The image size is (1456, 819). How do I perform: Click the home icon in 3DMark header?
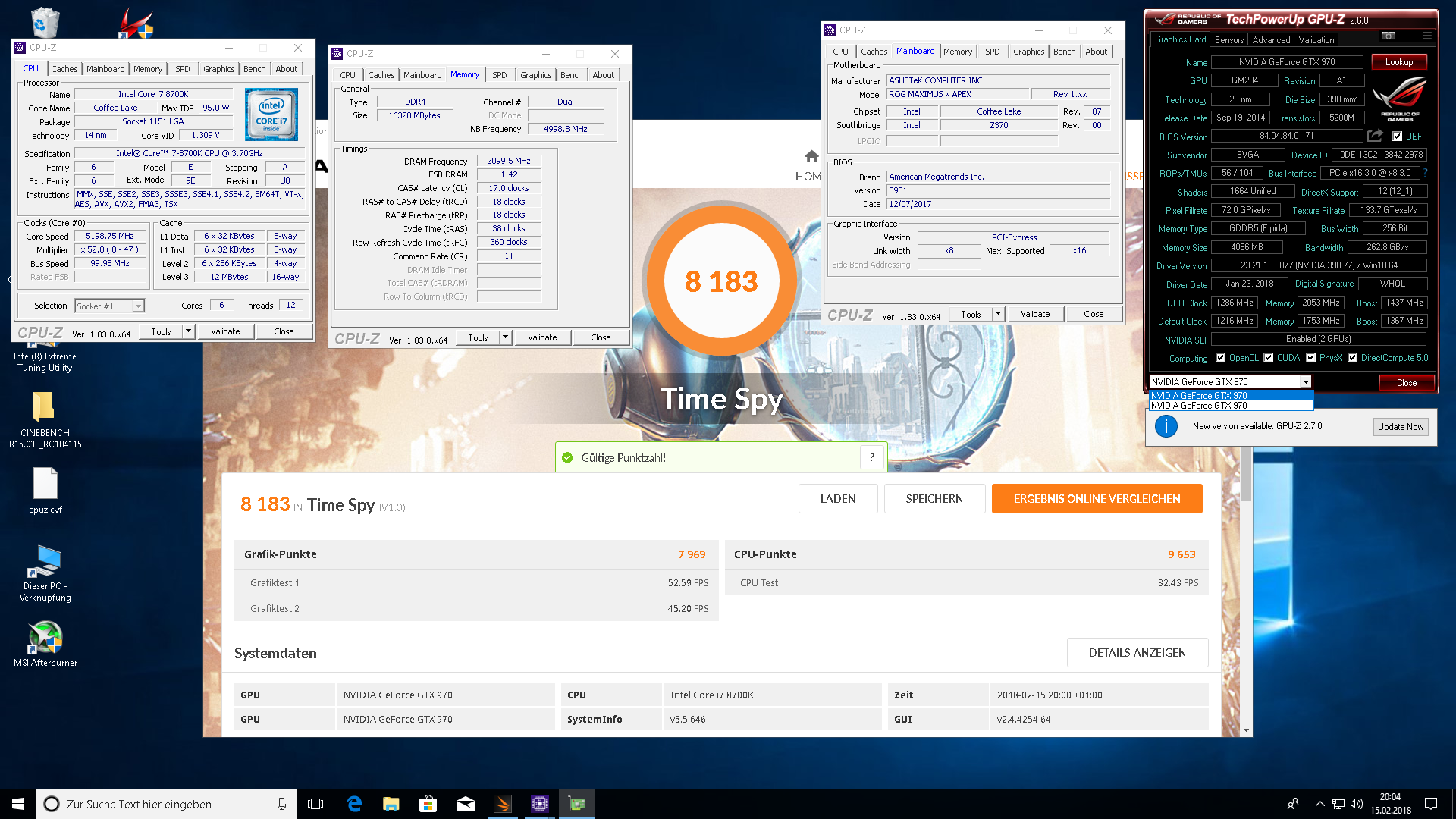811,156
